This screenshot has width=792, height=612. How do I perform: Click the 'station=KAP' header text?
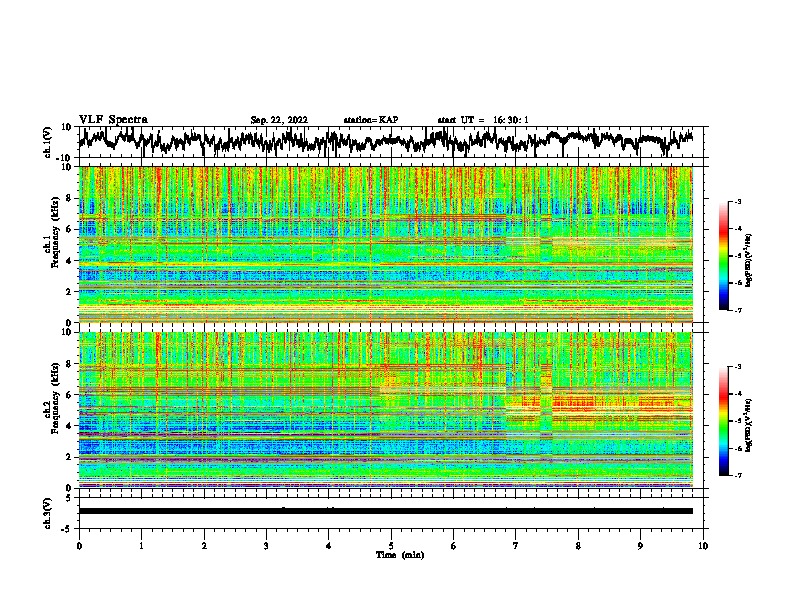point(371,120)
